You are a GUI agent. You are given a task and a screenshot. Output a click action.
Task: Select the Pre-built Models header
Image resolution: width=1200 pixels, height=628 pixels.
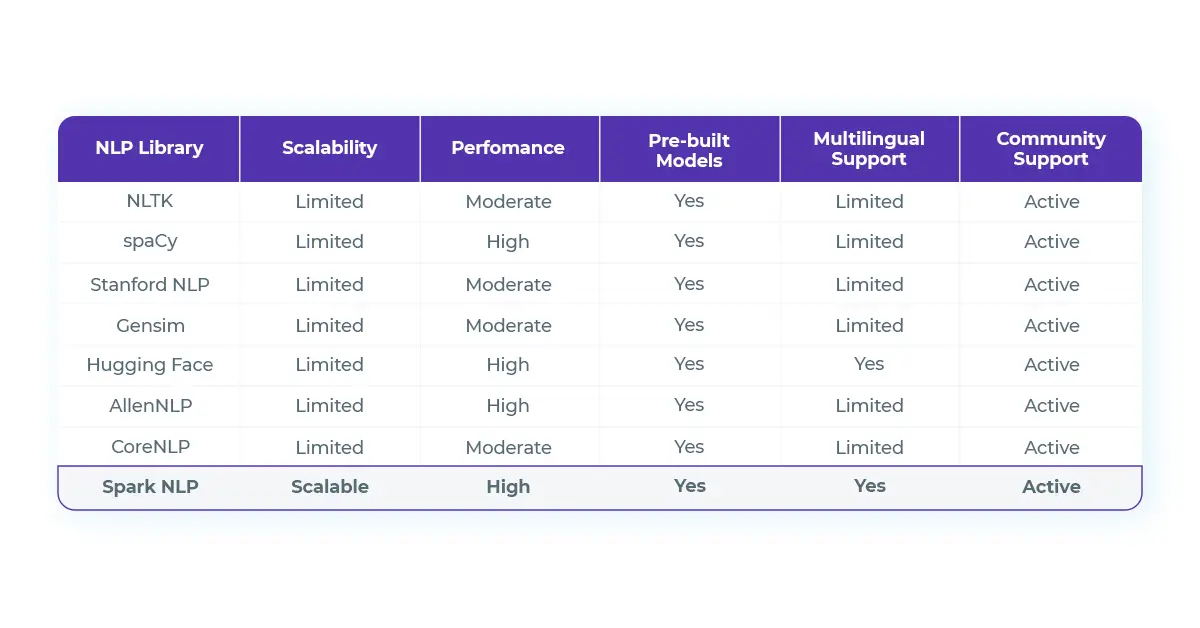click(x=689, y=149)
